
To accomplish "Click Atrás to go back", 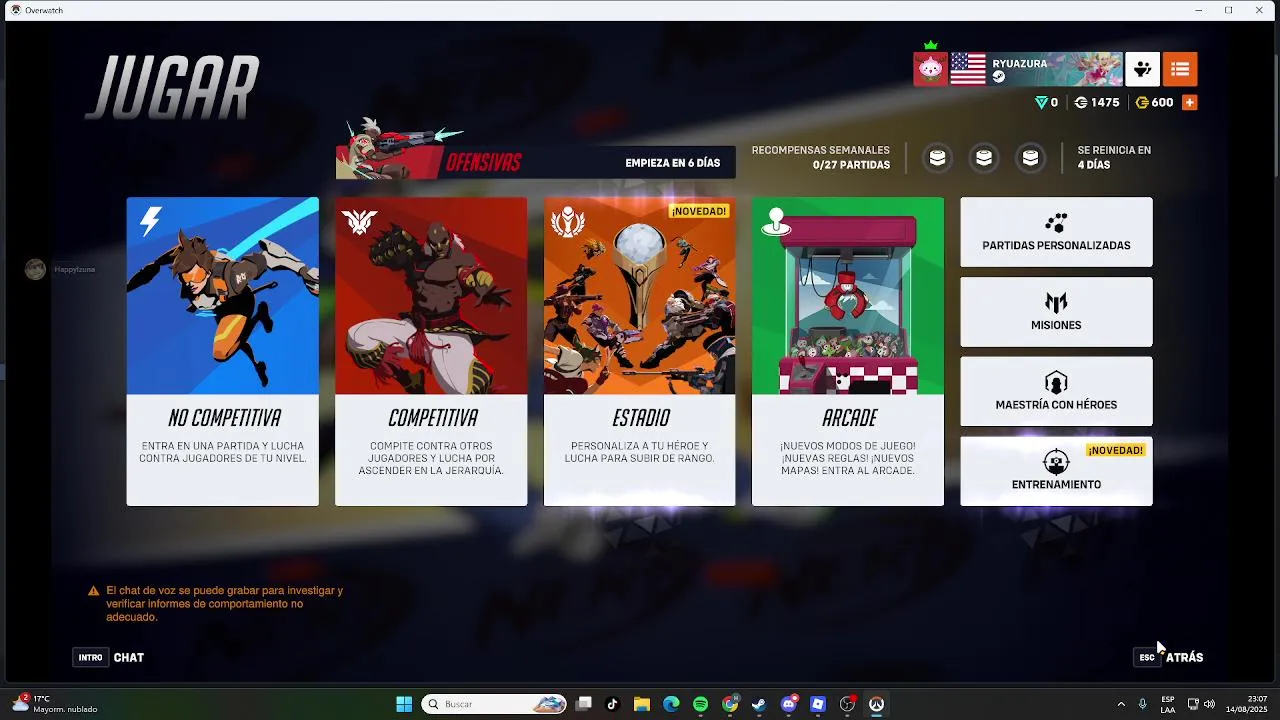I will tap(1185, 657).
